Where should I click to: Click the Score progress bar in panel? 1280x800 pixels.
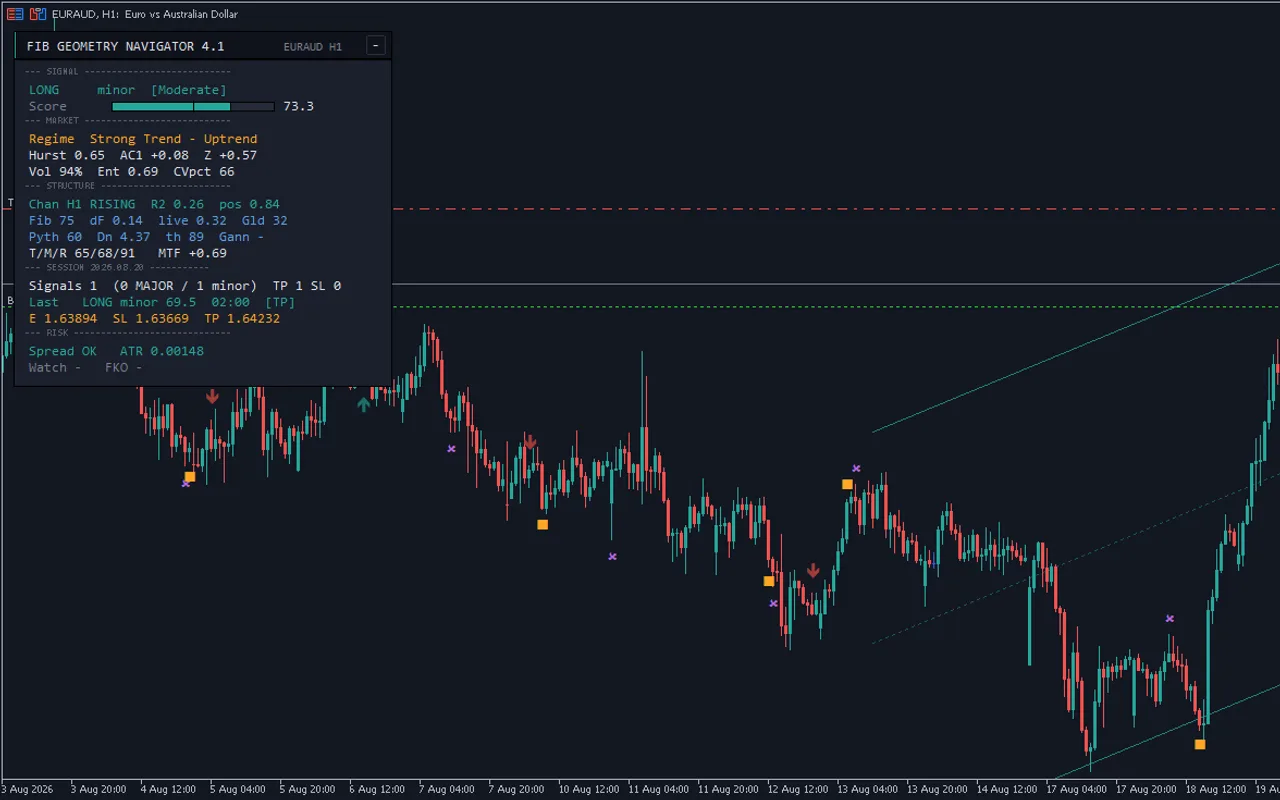tap(193, 106)
